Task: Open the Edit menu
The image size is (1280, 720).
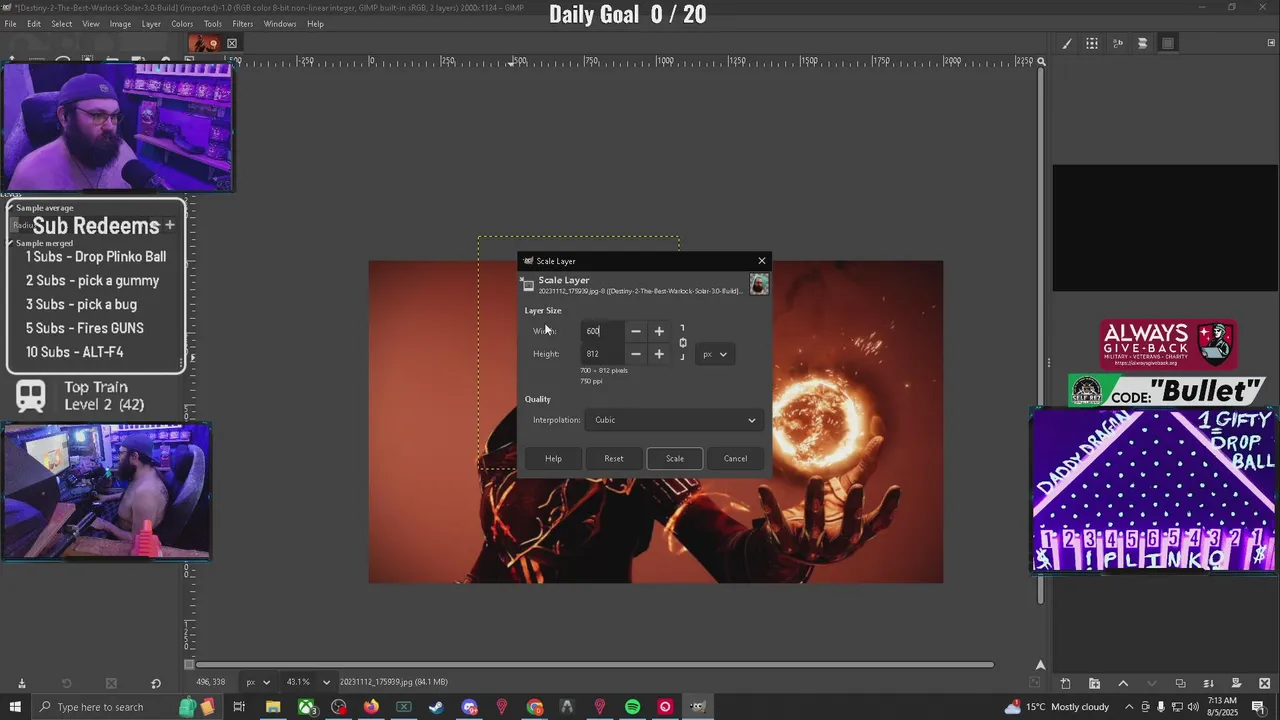Action: 34,24
